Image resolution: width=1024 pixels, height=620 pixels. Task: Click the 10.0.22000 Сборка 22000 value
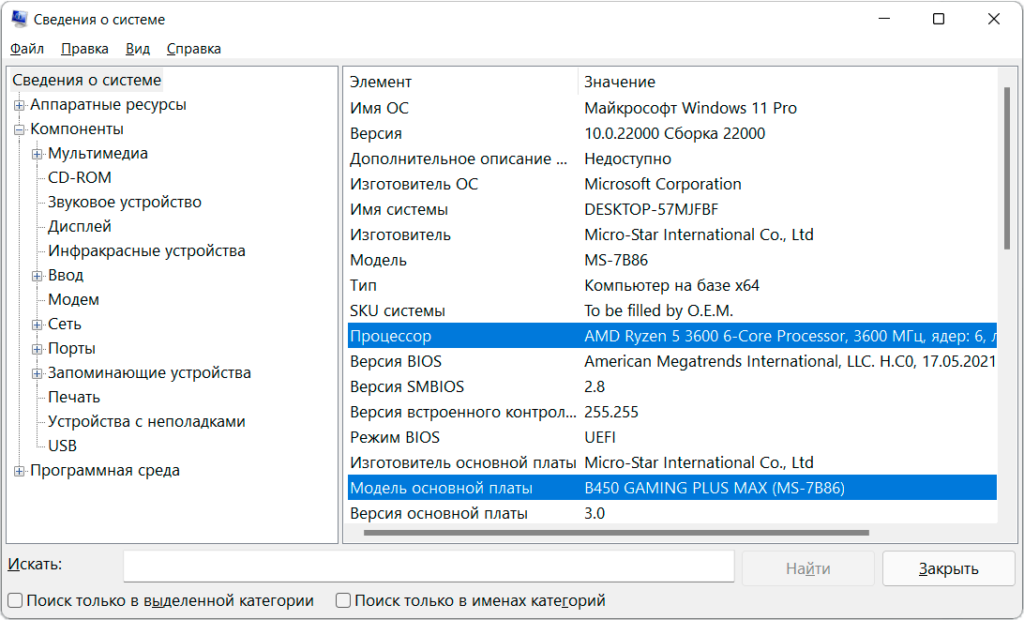coord(675,133)
